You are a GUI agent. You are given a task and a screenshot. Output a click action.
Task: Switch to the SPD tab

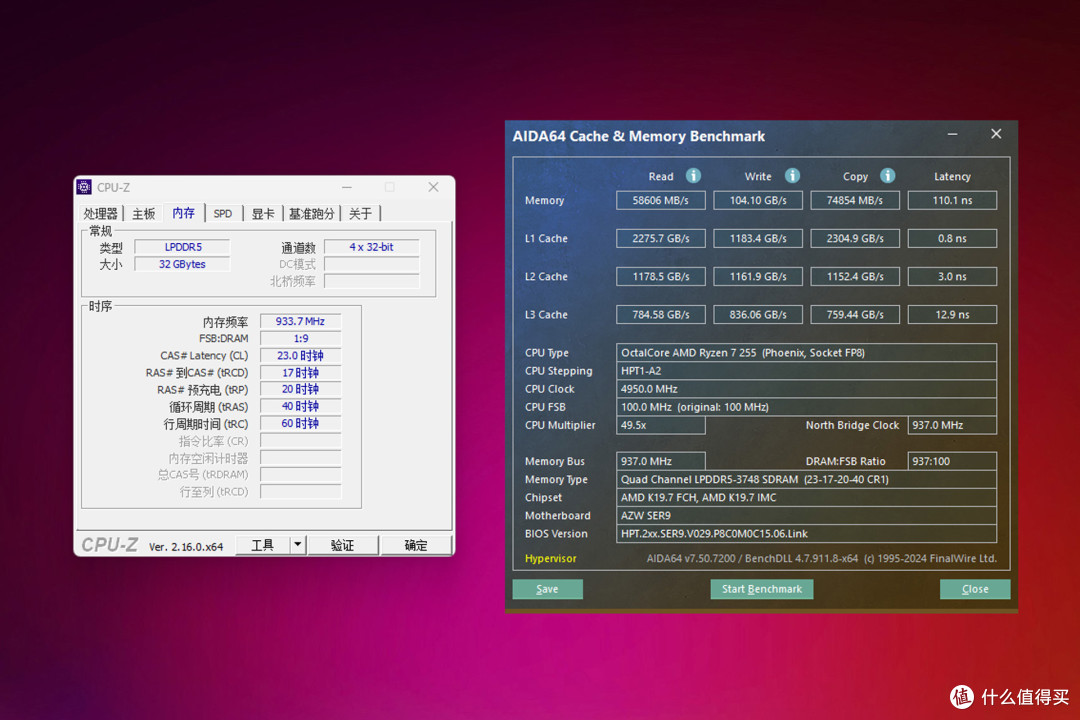[x=222, y=214]
